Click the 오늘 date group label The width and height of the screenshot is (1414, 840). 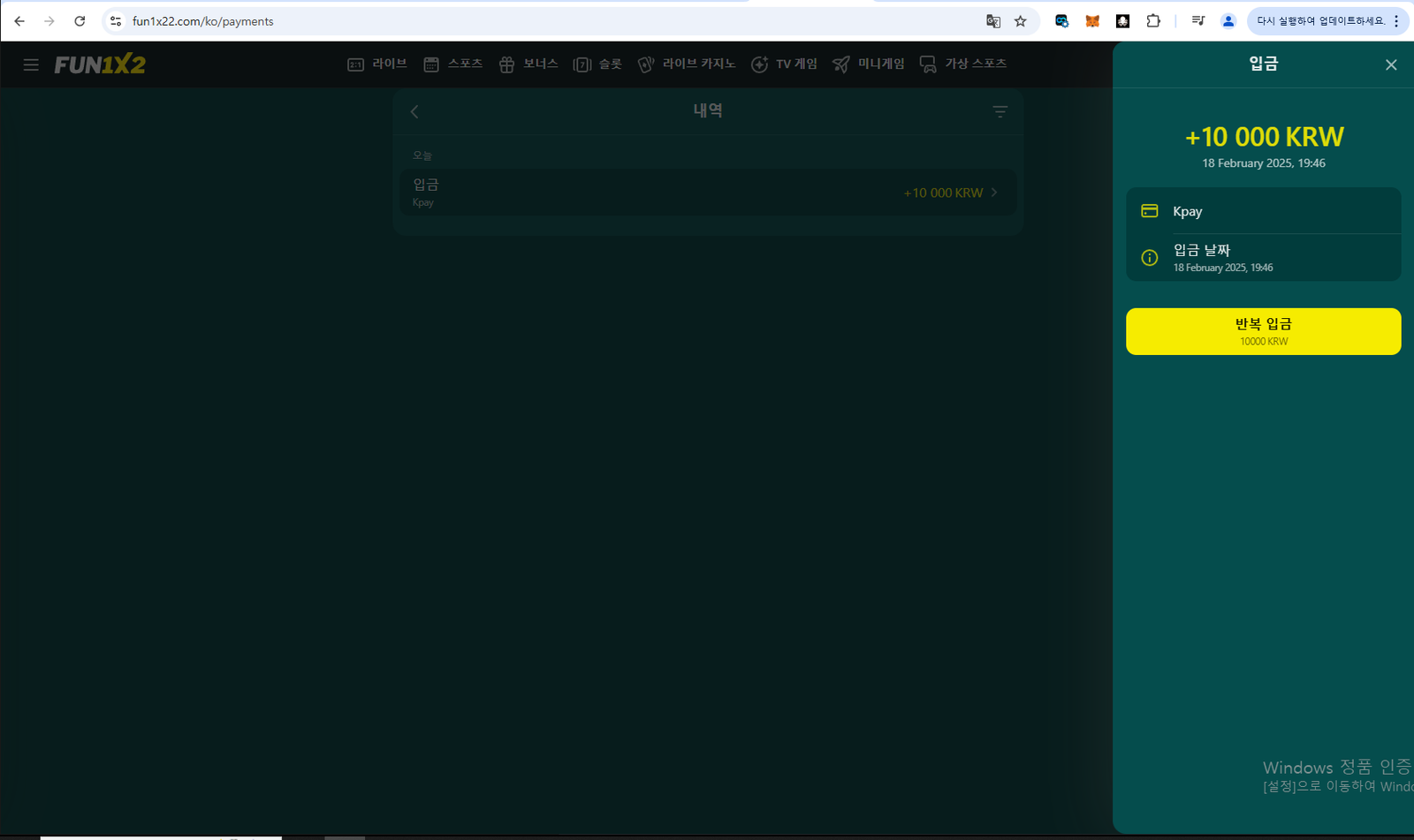pyautogui.click(x=422, y=155)
